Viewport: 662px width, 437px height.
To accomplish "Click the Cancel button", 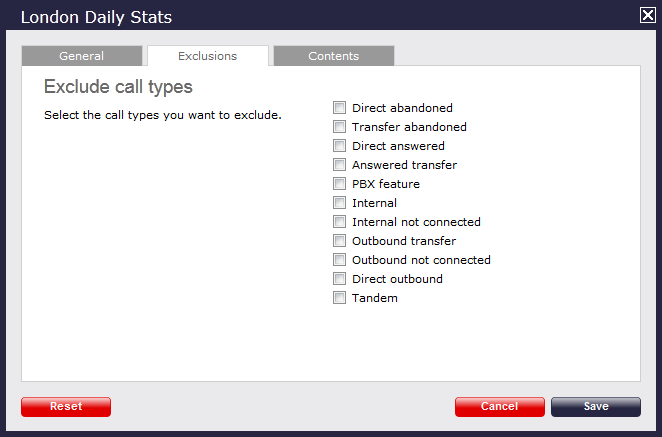I will point(499,407).
